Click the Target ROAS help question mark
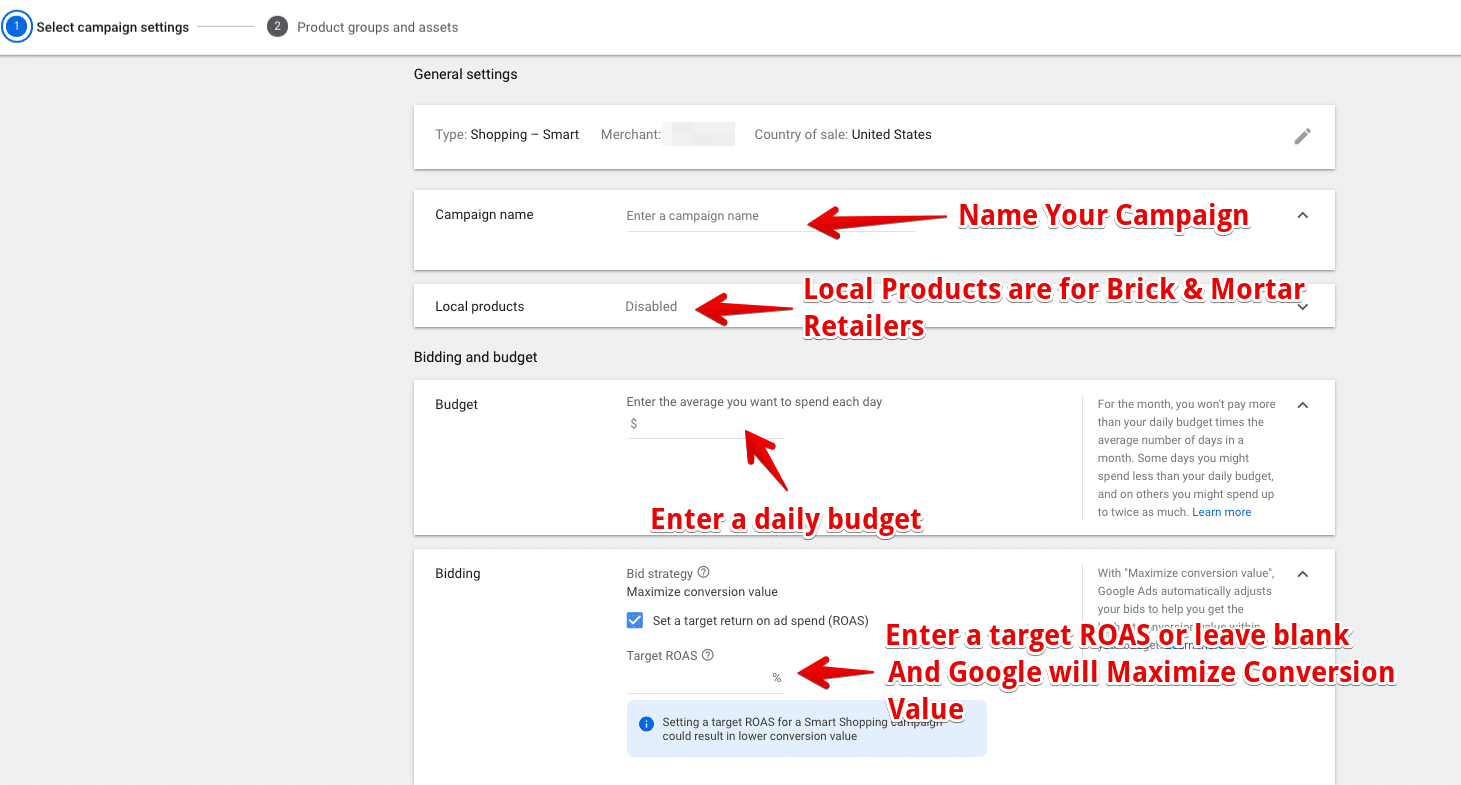Viewport: 1461px width, 785px height. (x=708, y=656)
